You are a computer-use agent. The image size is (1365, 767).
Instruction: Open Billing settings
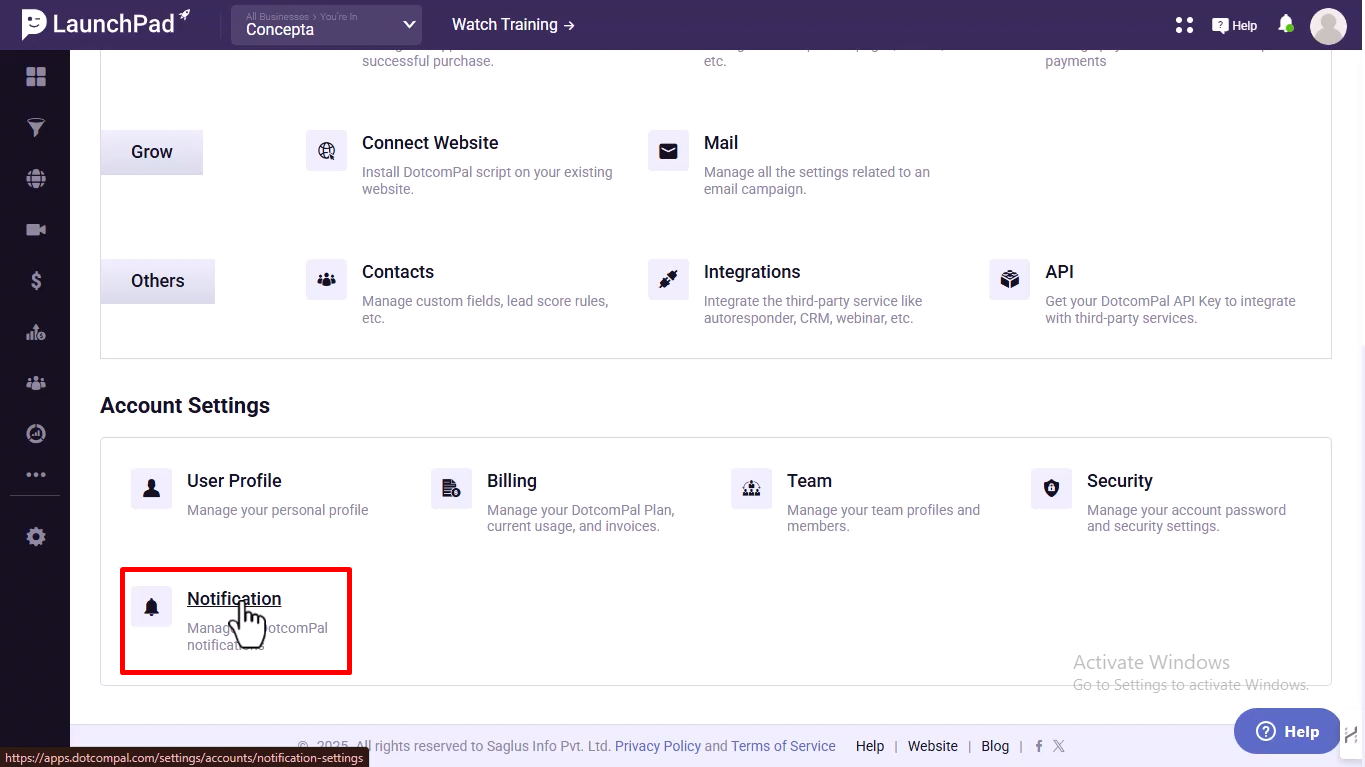pos(512,481)
